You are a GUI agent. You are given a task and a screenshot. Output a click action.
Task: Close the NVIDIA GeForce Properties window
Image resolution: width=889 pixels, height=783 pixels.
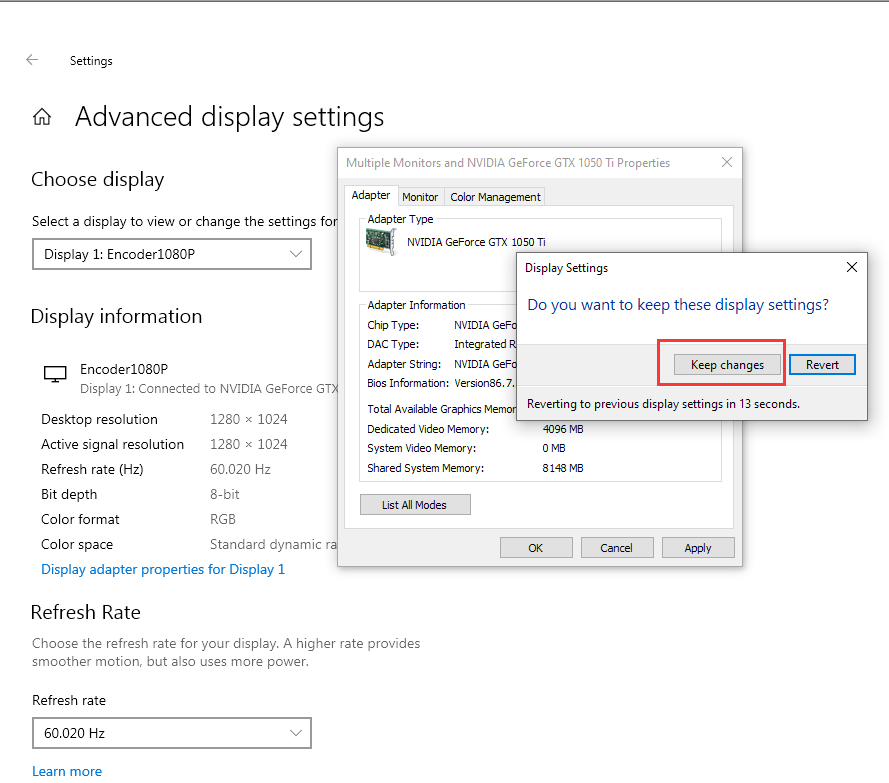pyautogui.click(x=727, y=162)
